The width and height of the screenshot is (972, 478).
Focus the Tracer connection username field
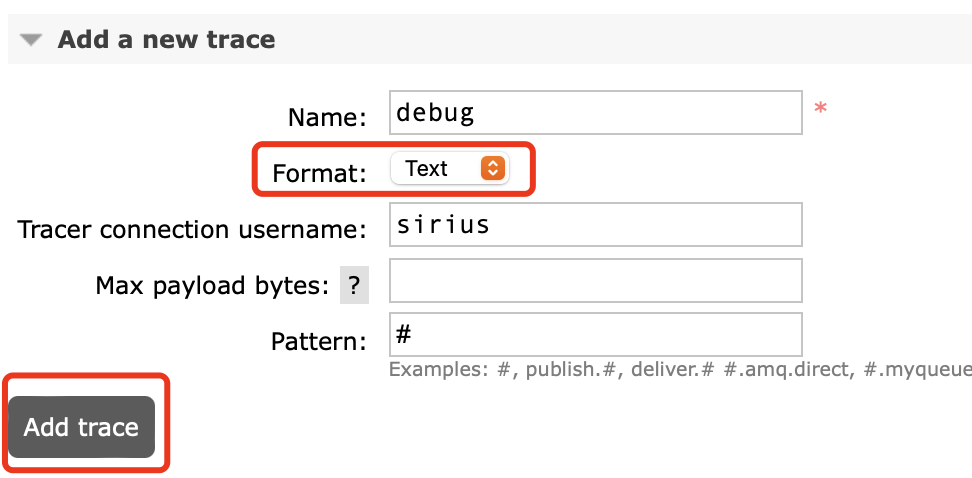tap(595, 225)
